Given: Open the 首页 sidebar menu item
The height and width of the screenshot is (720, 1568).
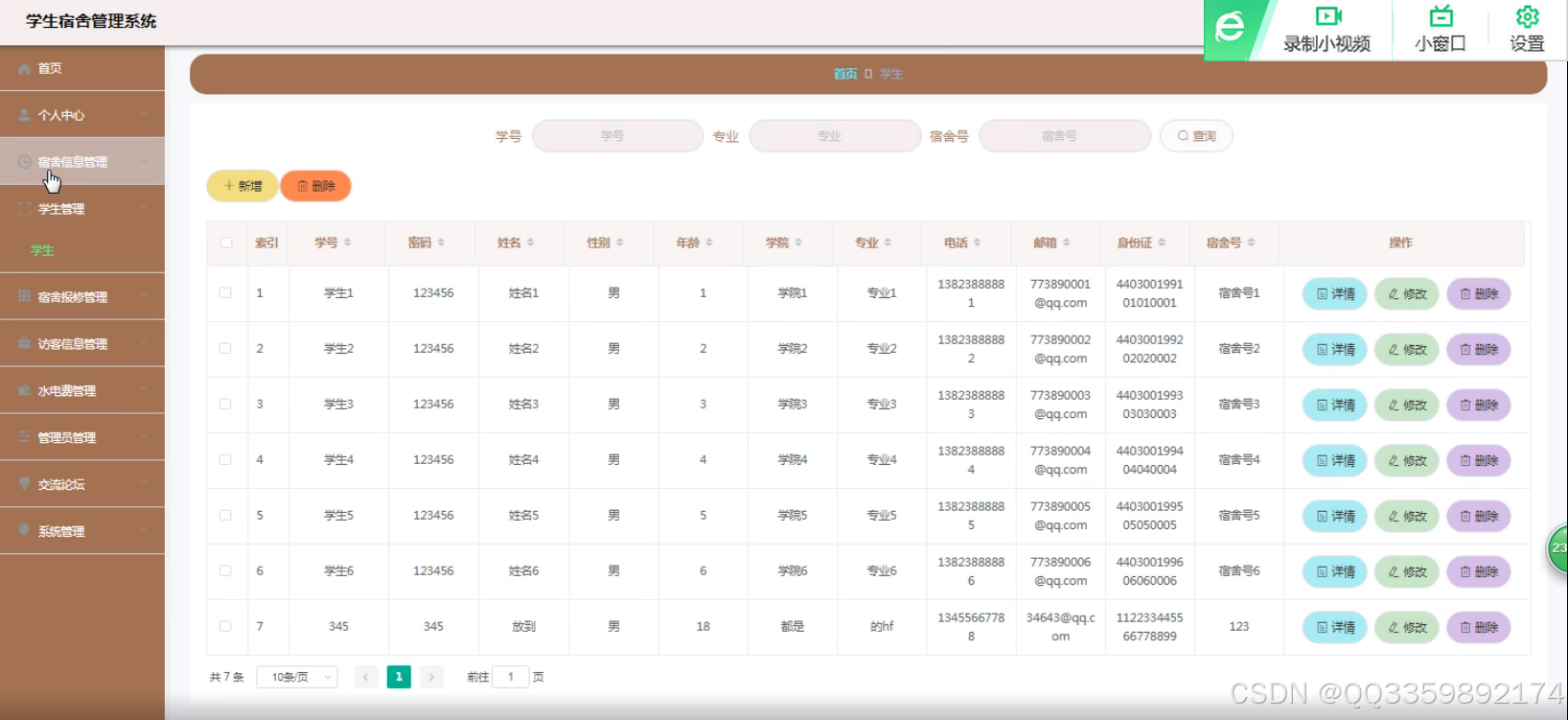Looking at the screenshot, I should click(x=82, y=69).
